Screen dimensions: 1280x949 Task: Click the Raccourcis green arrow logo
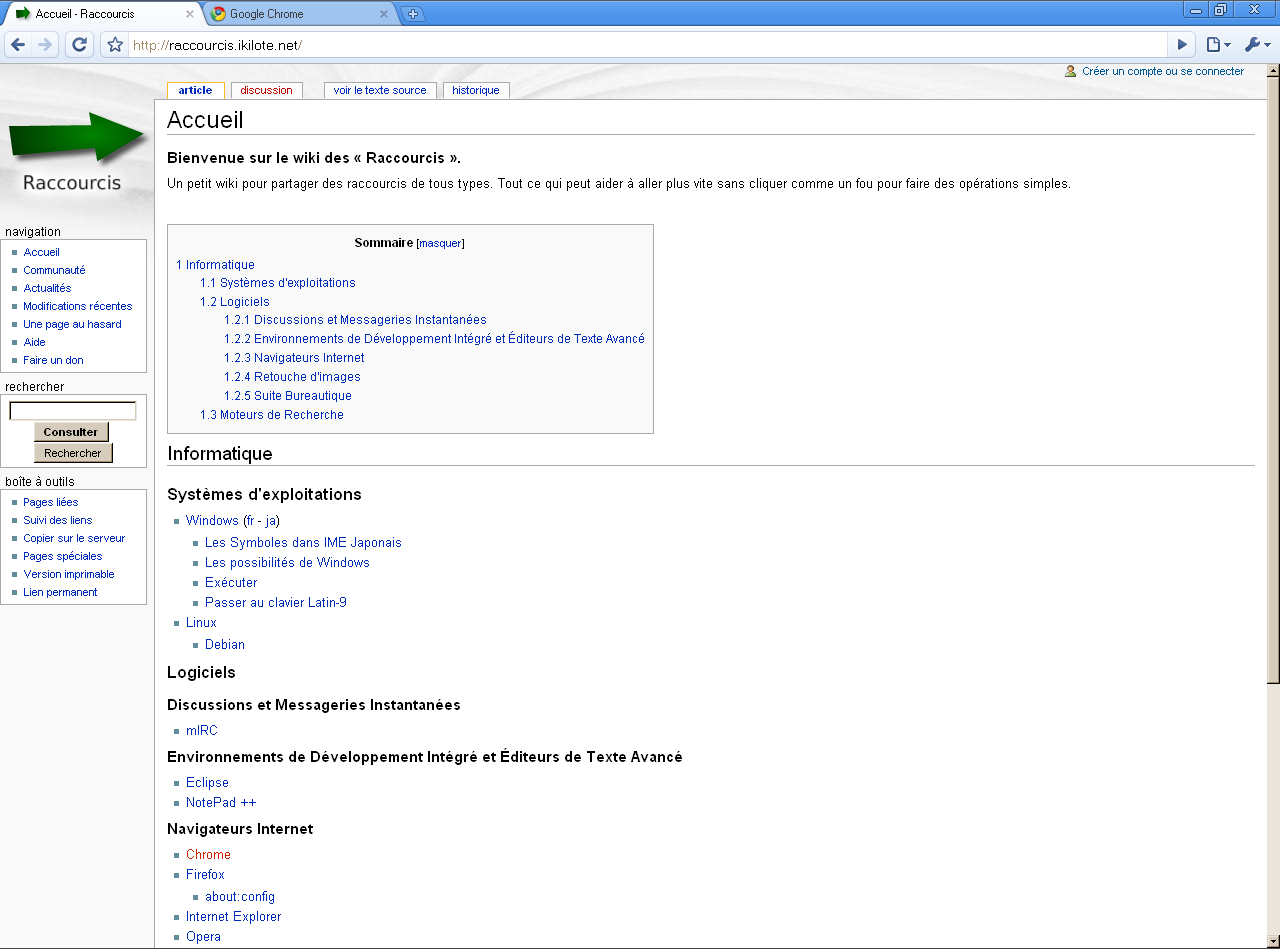77,152
